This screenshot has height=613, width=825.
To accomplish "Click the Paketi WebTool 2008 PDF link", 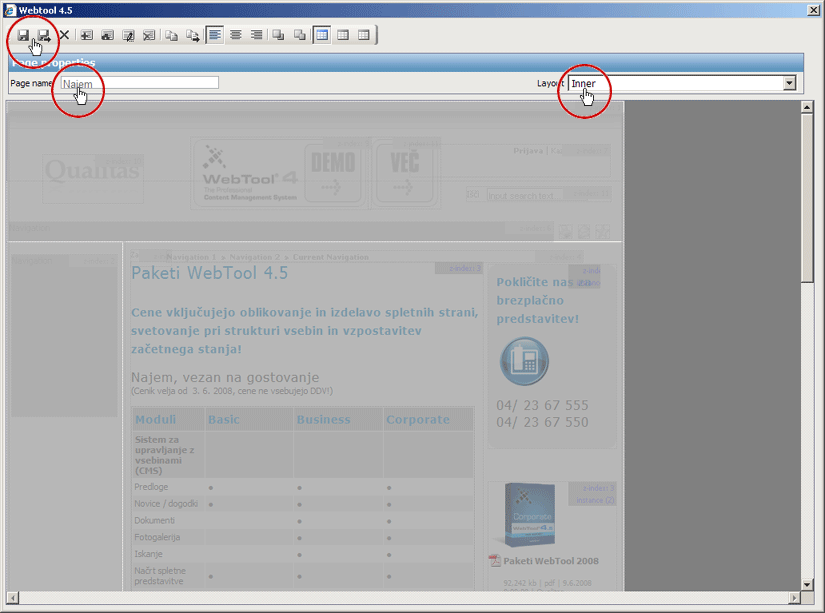I will pos(551,561).
